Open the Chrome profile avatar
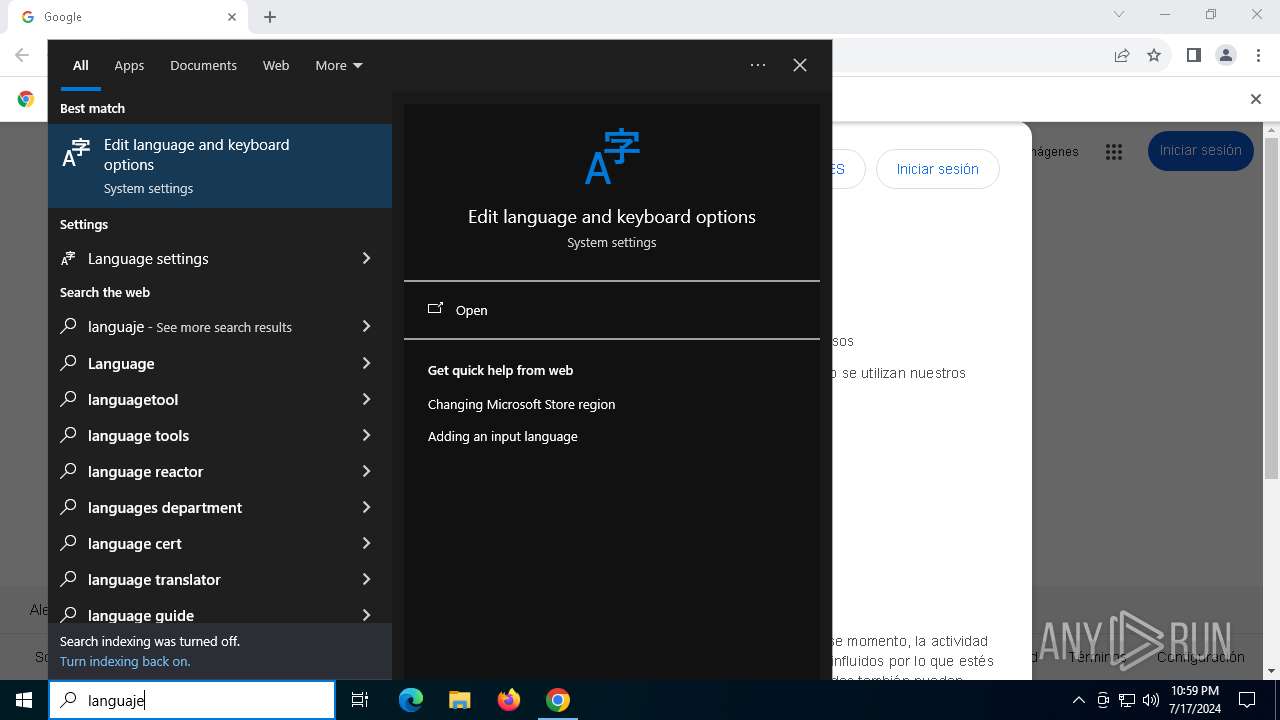Screen dimensions: 1280x720 pyautogui.click(x=1226, y=55)
